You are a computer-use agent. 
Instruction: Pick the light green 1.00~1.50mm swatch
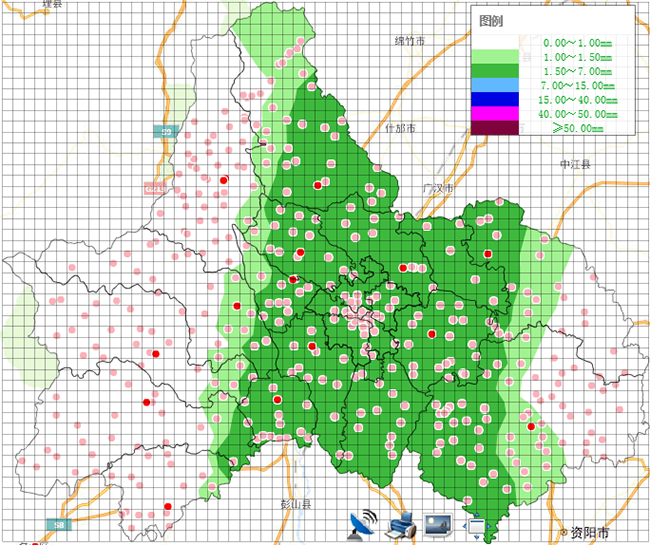[495, 56]
